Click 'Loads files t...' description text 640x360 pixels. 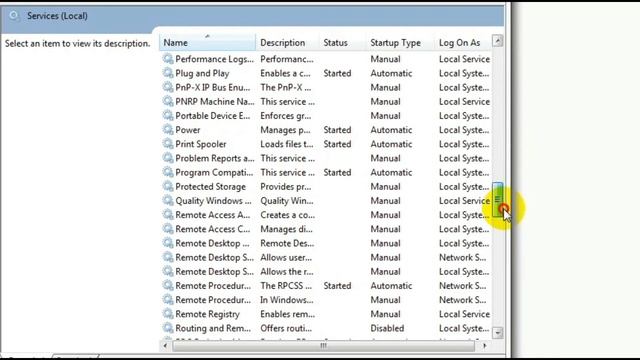(x=287, y=144)
